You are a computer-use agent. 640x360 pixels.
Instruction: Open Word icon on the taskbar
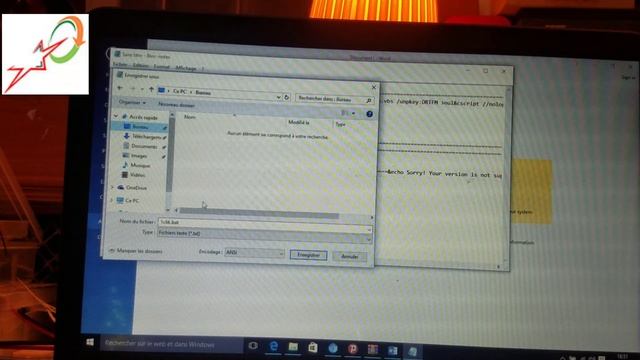[x=393, y=350]
